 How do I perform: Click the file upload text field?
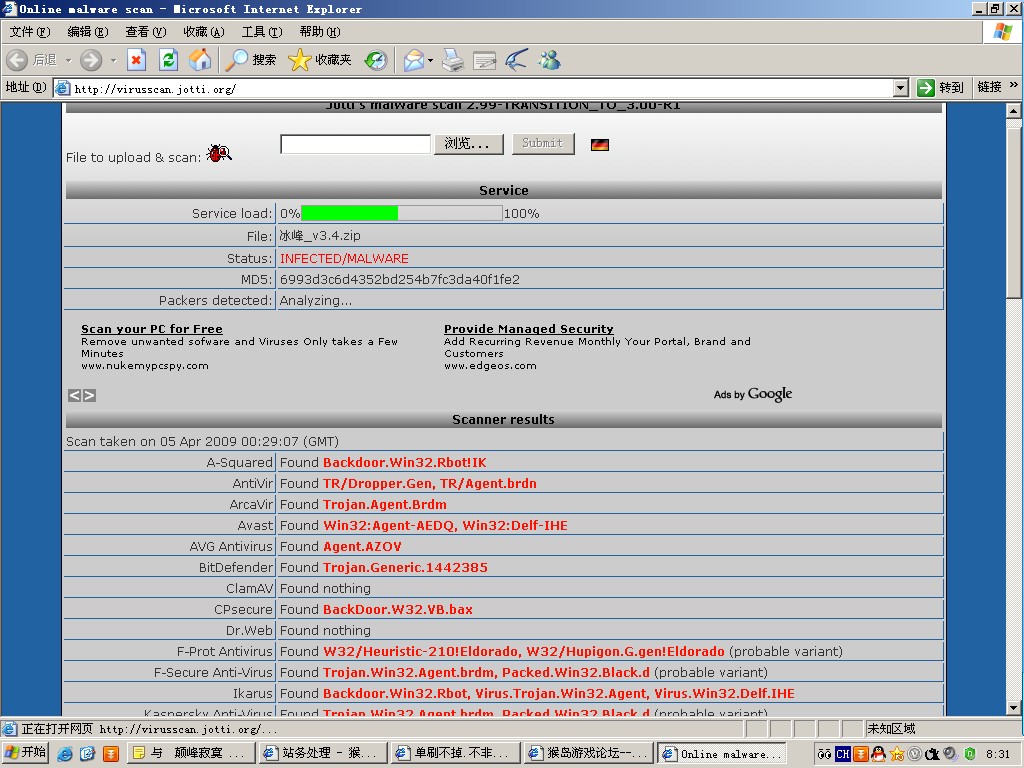tap(355, 144)
